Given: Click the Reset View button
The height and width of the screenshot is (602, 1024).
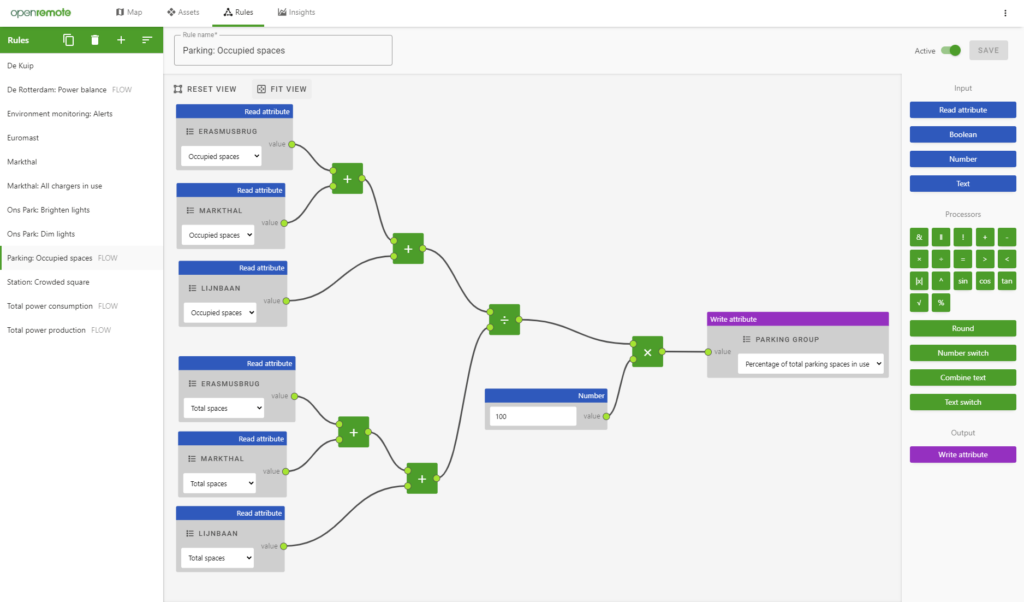Looking at the screenshot, I should pos(205,89).
